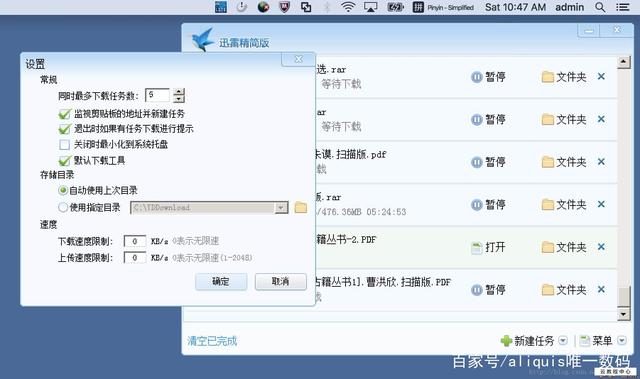Viewport: 640px width, 379px height.
Task: Open AirPlay display menu bar icon
Action: tap(371, 7)
